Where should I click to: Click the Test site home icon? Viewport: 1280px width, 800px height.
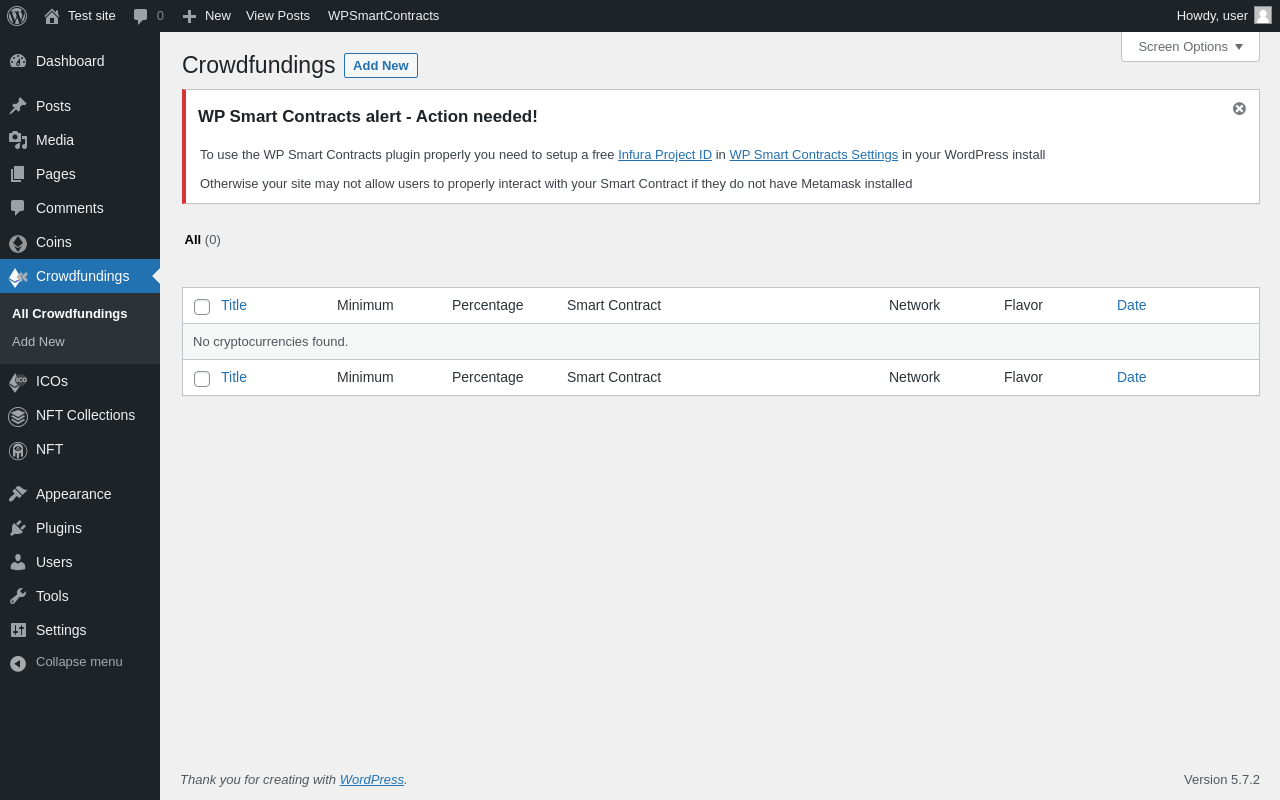(x=52, y=16)
